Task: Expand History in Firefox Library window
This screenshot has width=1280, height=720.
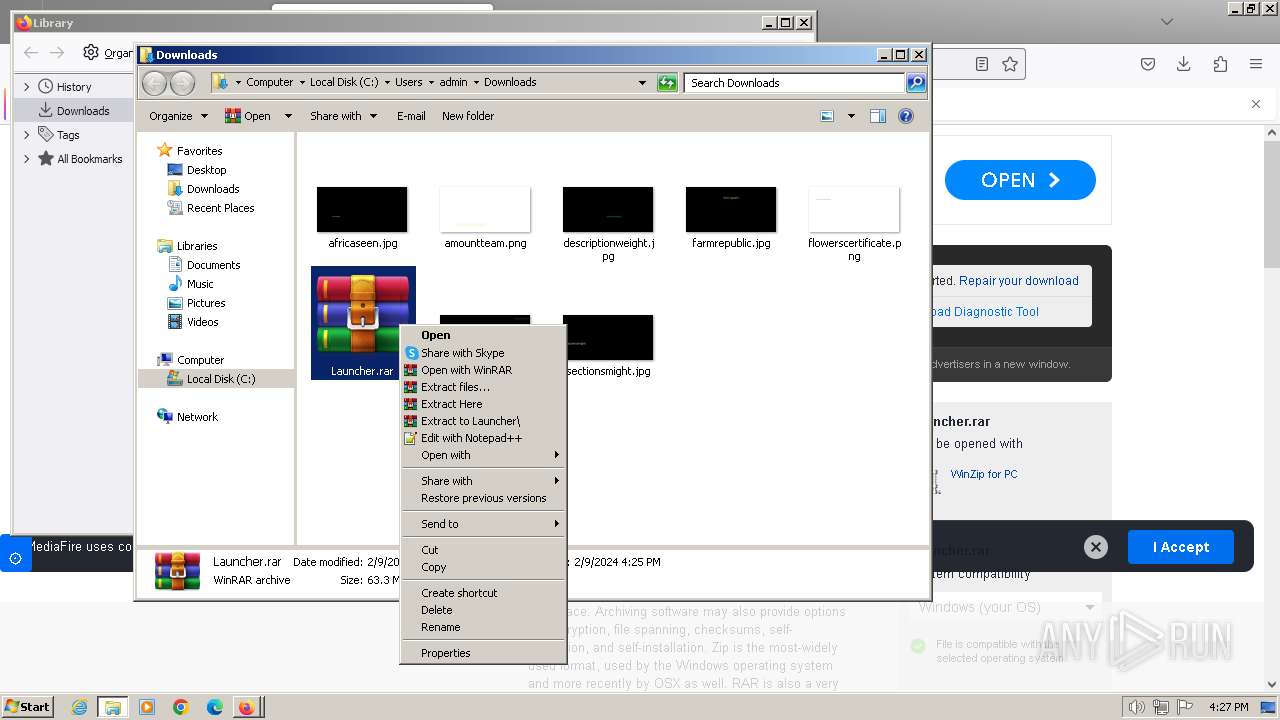Action: (x=27, y=87)
